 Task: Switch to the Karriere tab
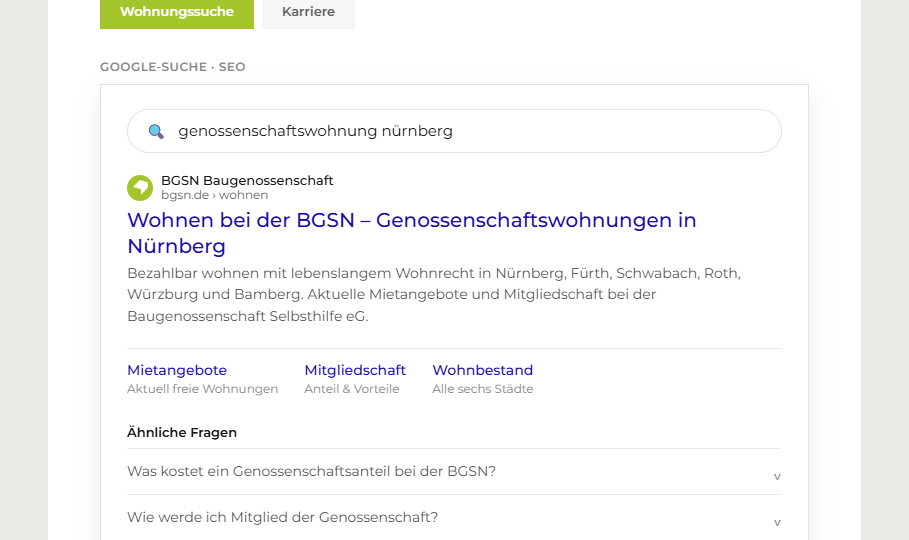point(308,13)
